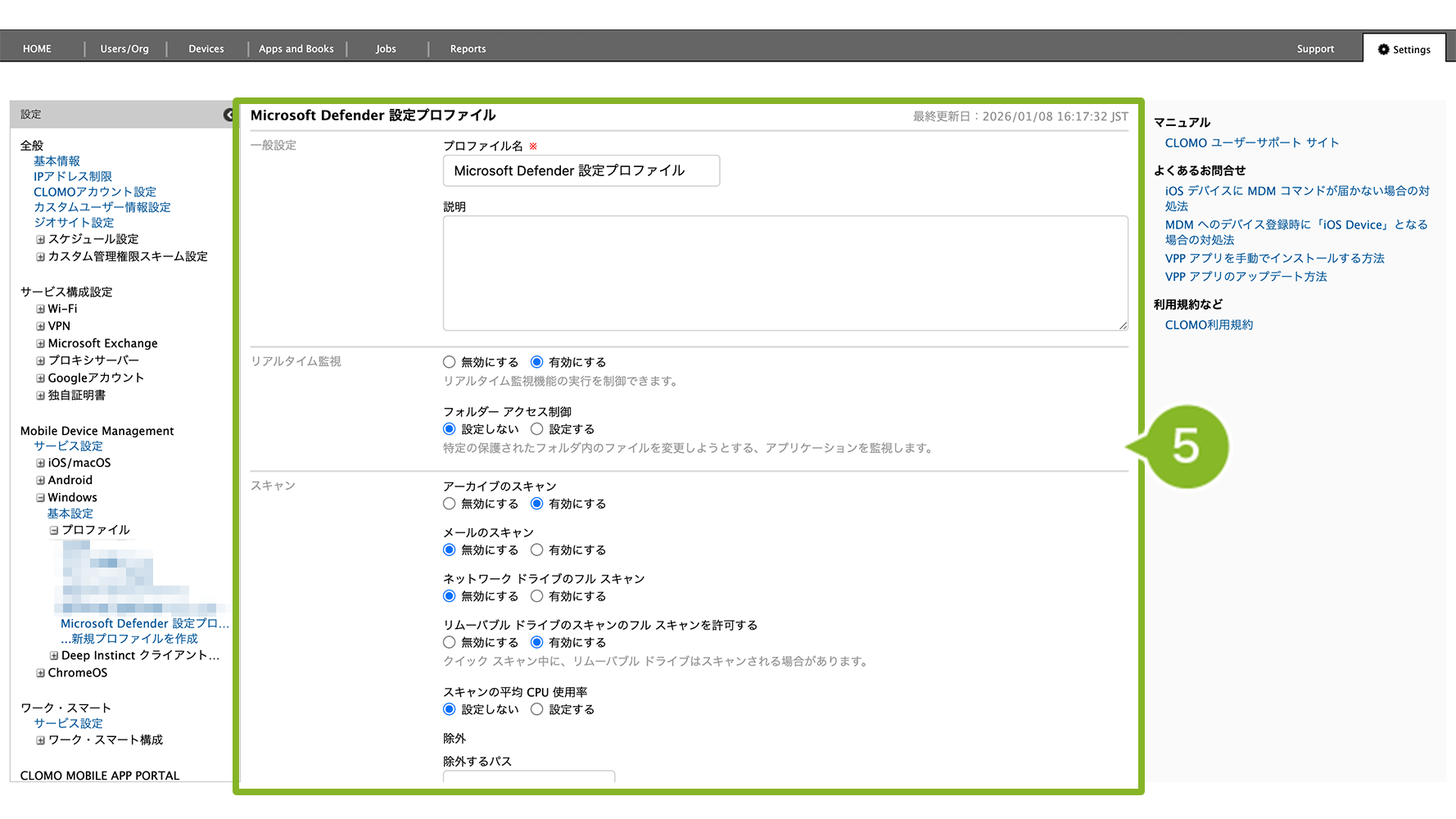Collapse the プロファイル minus icon
The image size is (1456, 819).
[54, 531]
